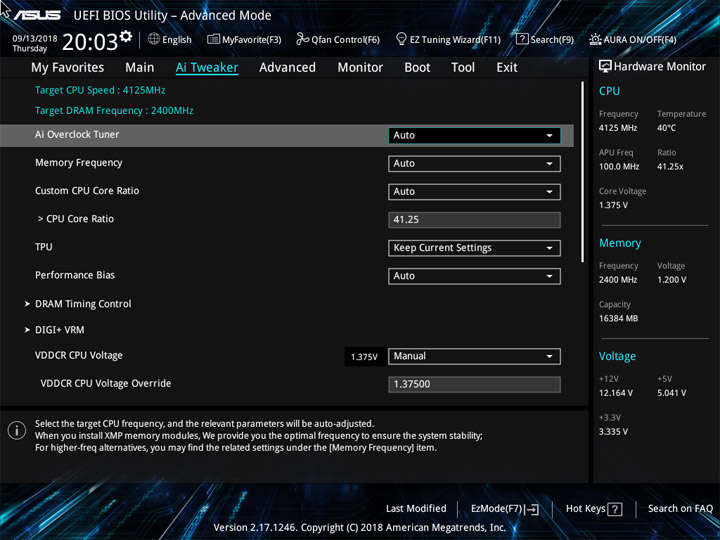Launch EZ Tuning Wizard(F11)
This screenshot has height=540, width=720.
[448, 39]
